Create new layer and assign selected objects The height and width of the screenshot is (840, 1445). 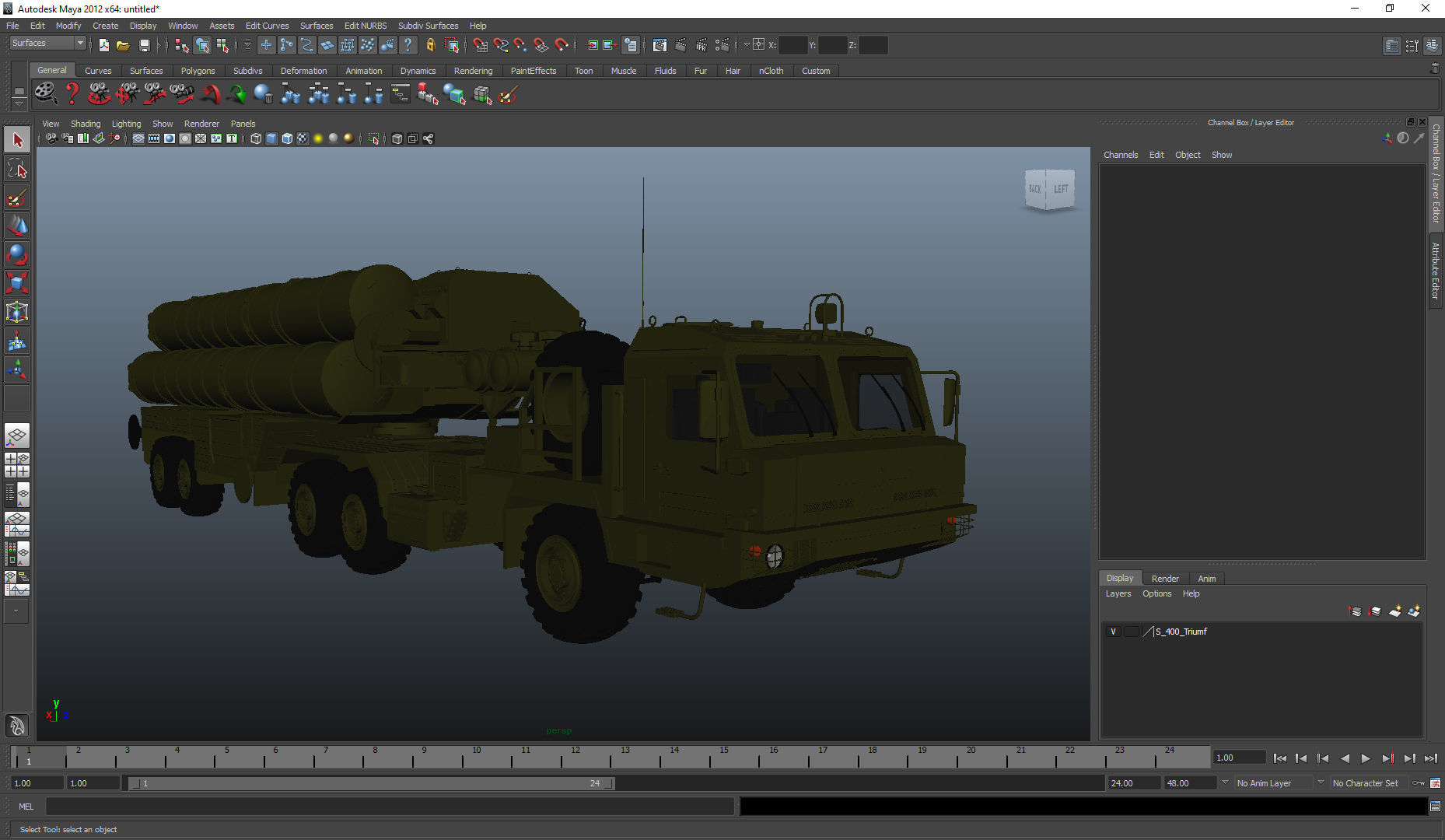[x=1414, y=611]
